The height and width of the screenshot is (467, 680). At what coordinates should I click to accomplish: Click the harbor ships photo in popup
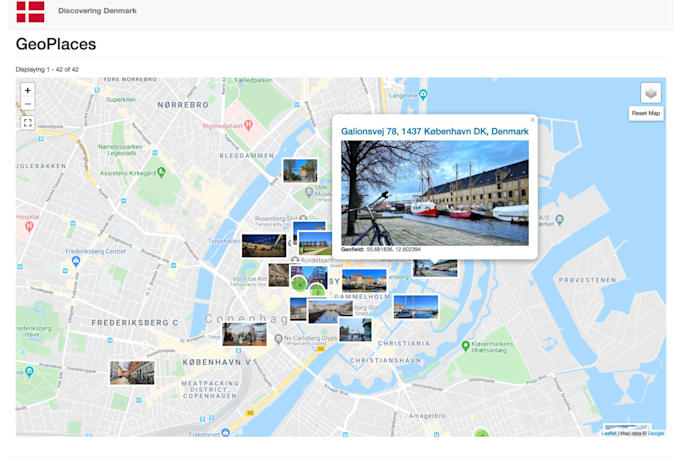tap(435, 192)
